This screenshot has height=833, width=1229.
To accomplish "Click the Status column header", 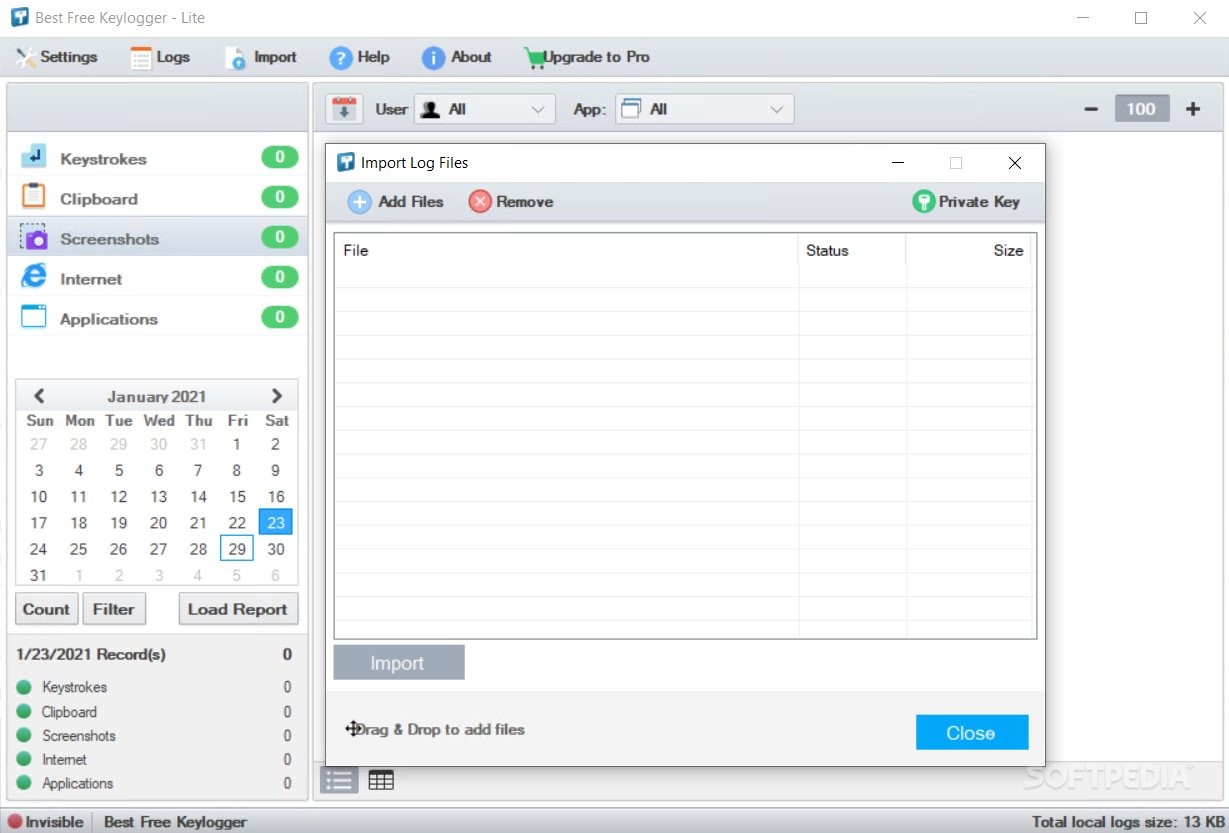I will coord(852,250).
